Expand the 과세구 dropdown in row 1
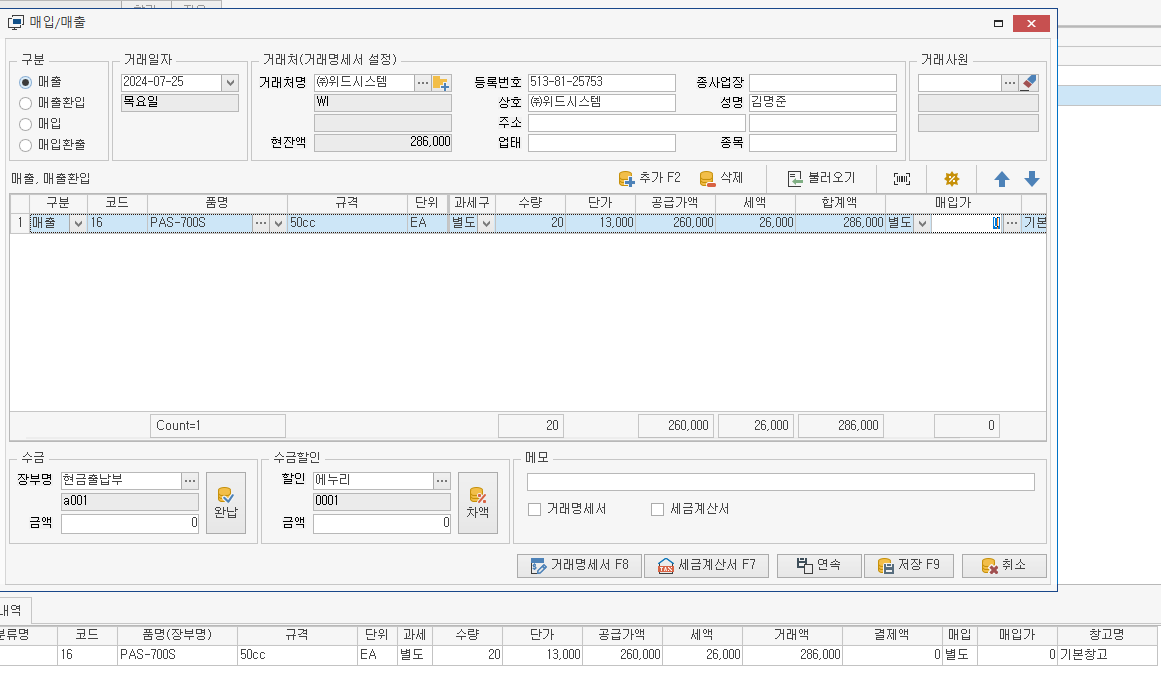Viewport: 1161px width, 697px height. (486, 223)
